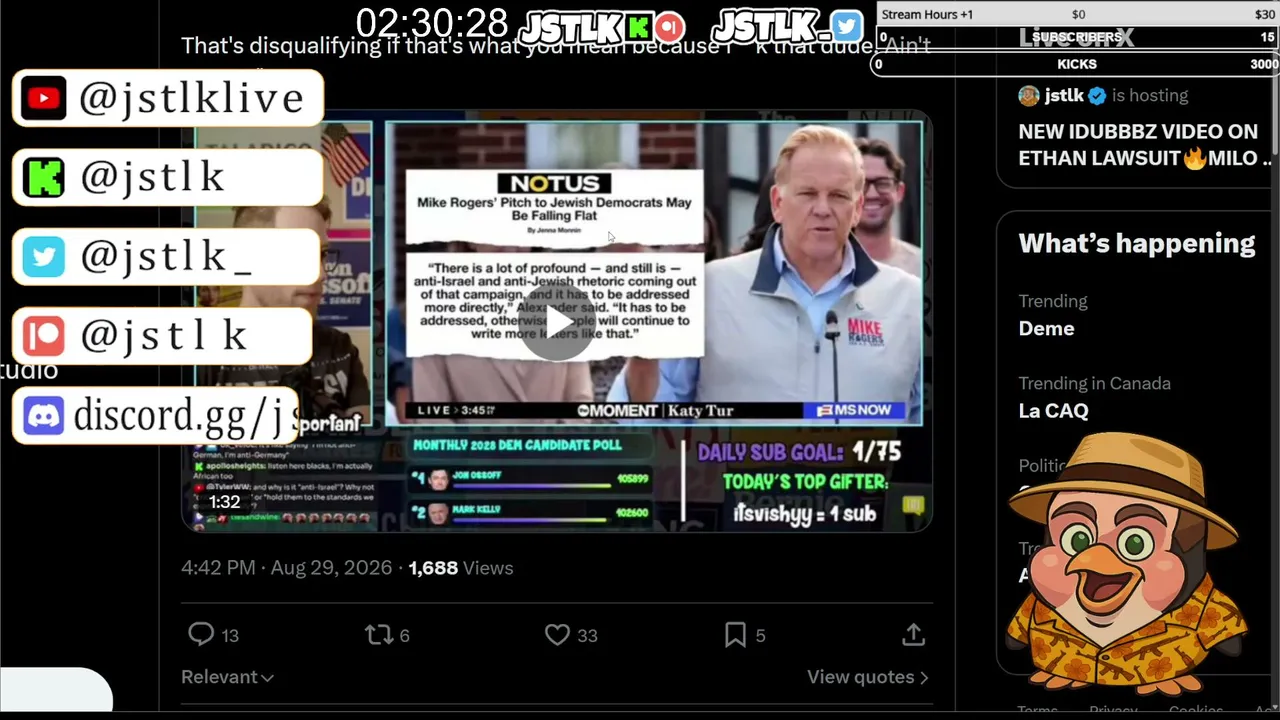Click the What's happening heading
The height and width of the screenshot is (720, 1280).
(1136, 243)
